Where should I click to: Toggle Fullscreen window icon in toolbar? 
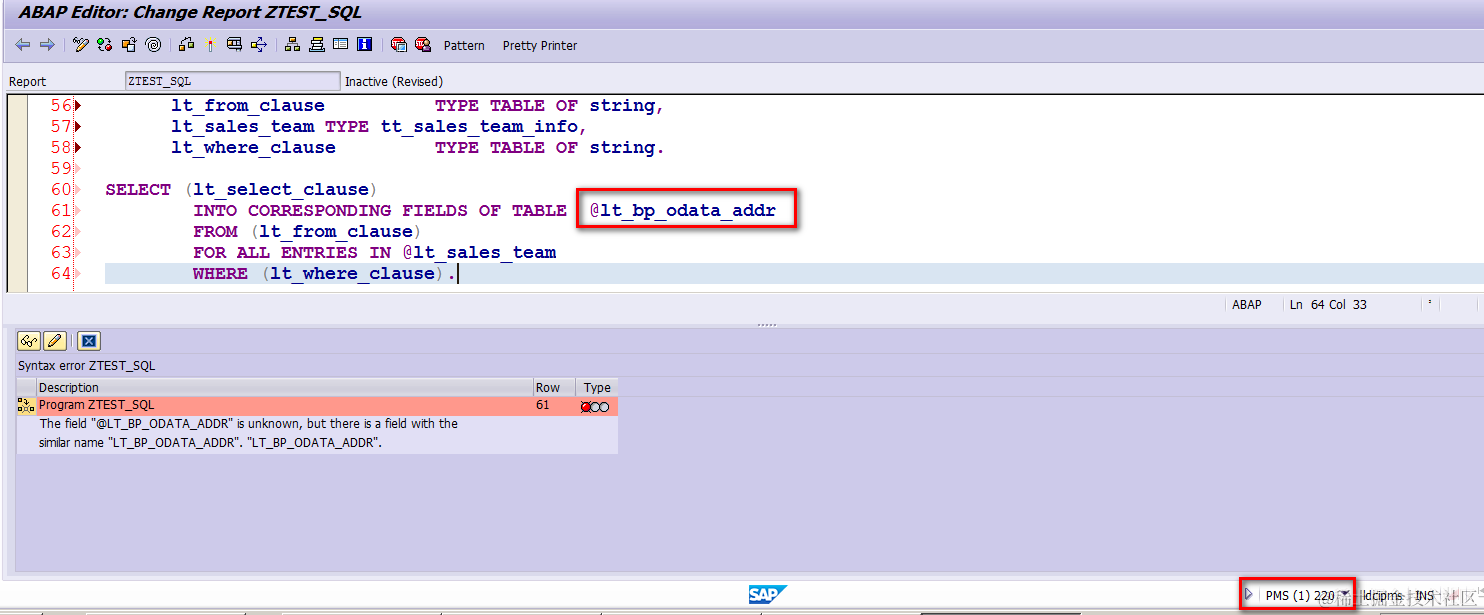[341, 45]
